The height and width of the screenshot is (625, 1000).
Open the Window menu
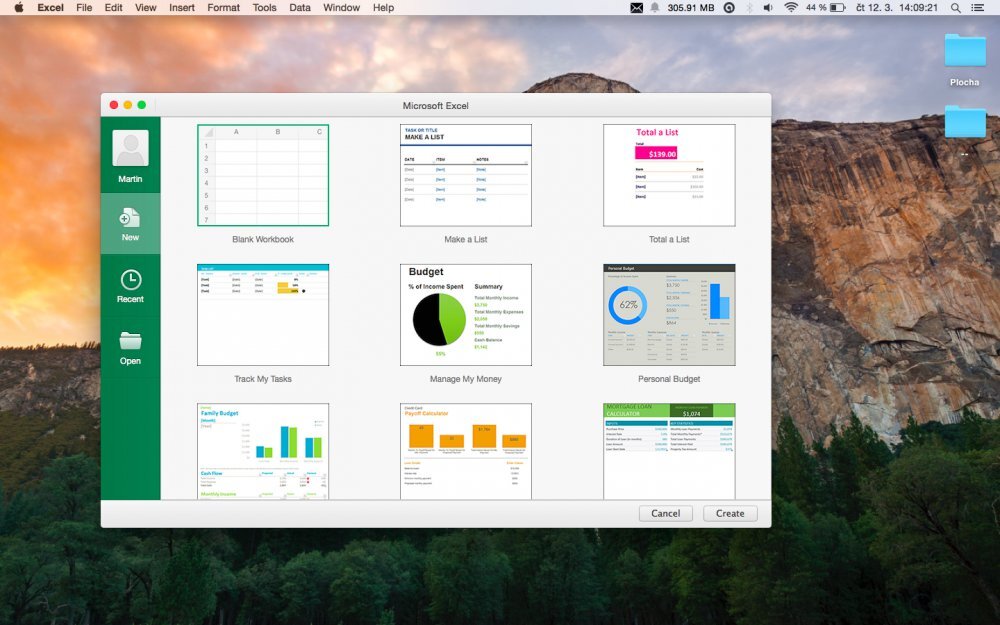click(x=341, y=7)
